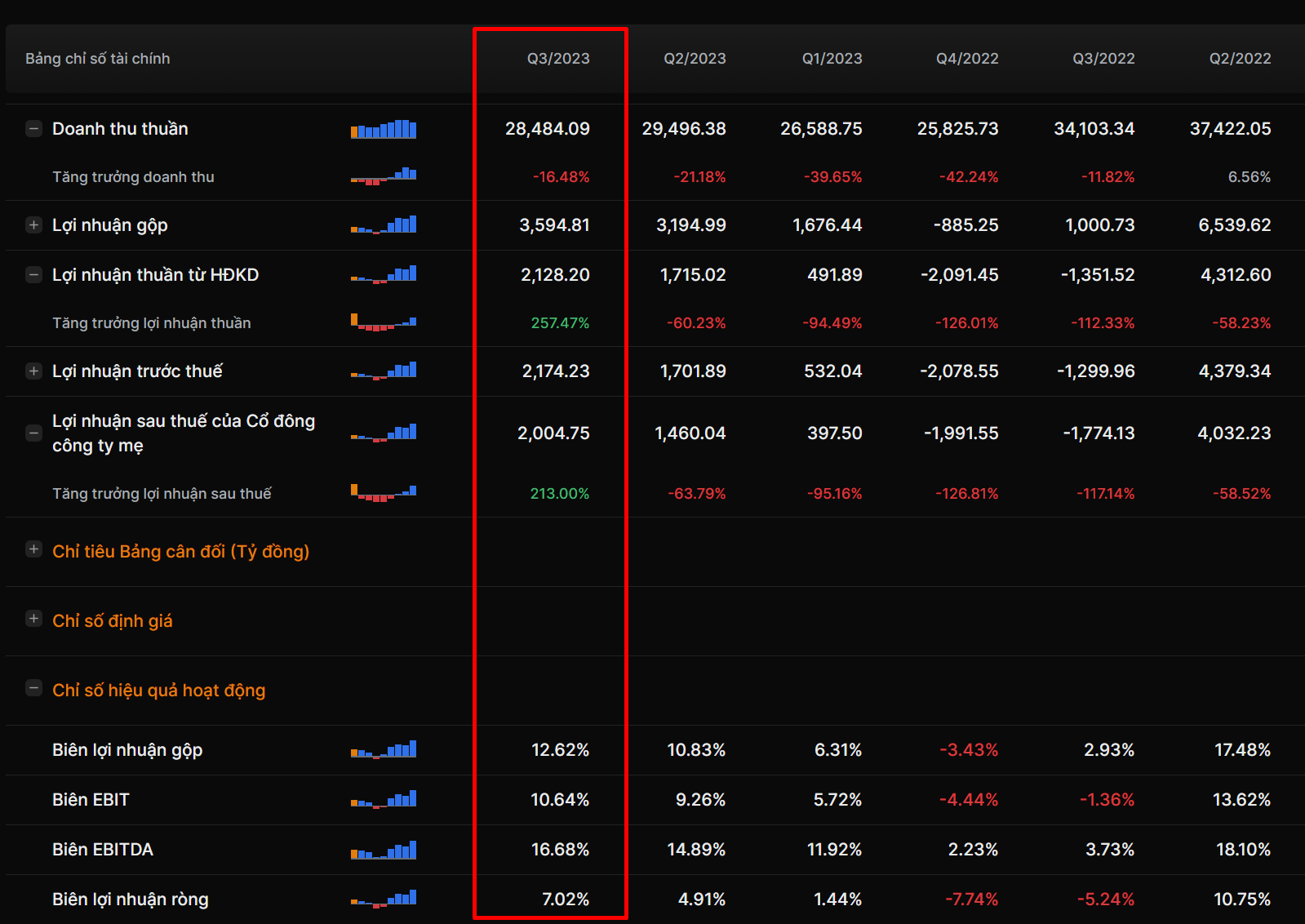1305x924 pixels.
Task: Select the Q3/2023 column header
Action: click(x=558, y=59)
